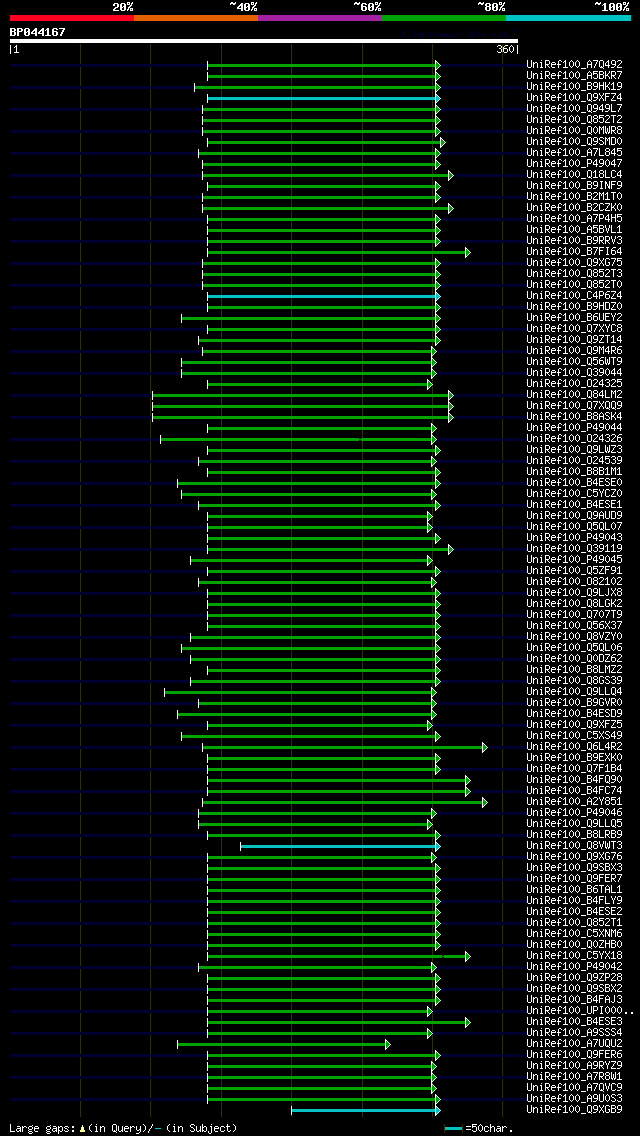Click the BP044167 query name
The image size is (640, 1136).
pos(38,32)
